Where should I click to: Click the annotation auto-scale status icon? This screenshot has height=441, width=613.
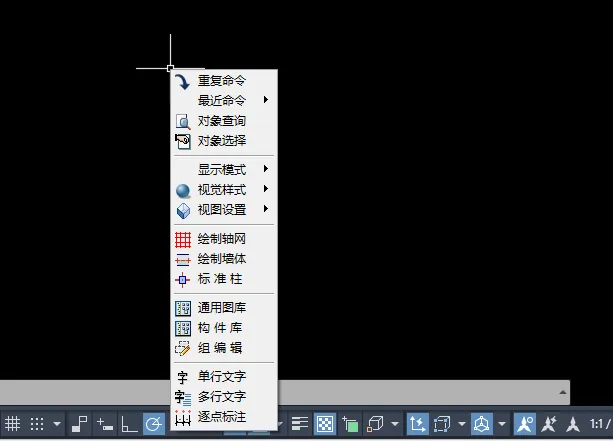(549, 424)
